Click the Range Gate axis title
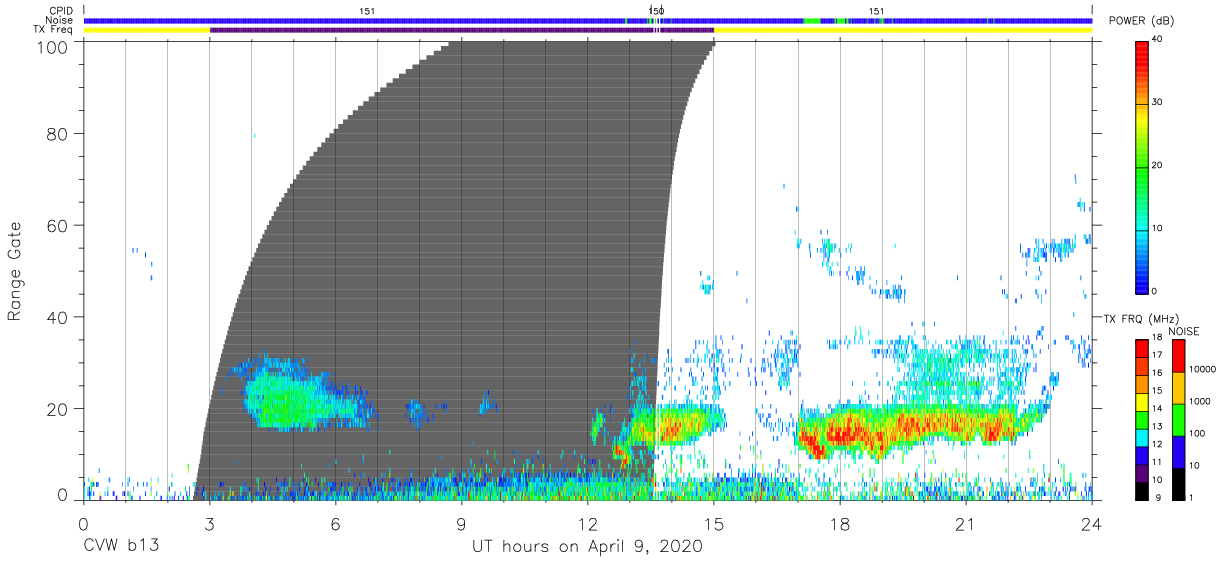The width and height of the screenshot is (1228, 567). coord(16,272)
